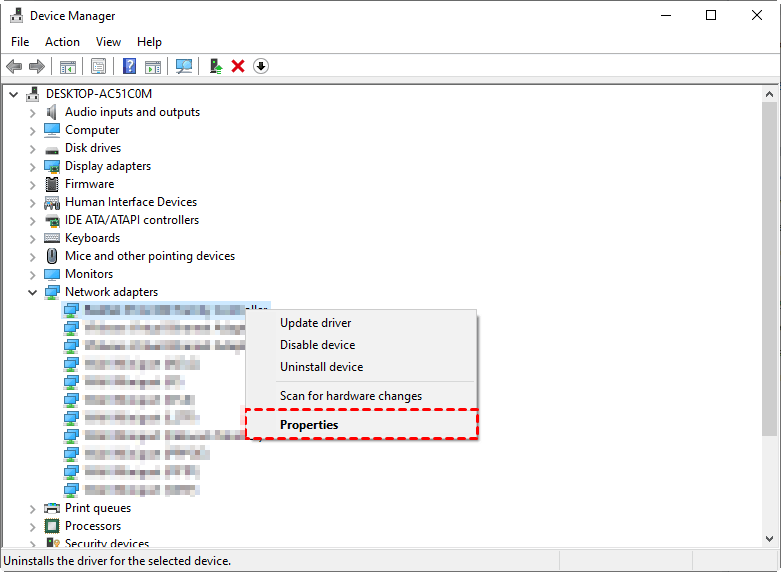Click the red X Uninstall device icon

click(238, 66)
